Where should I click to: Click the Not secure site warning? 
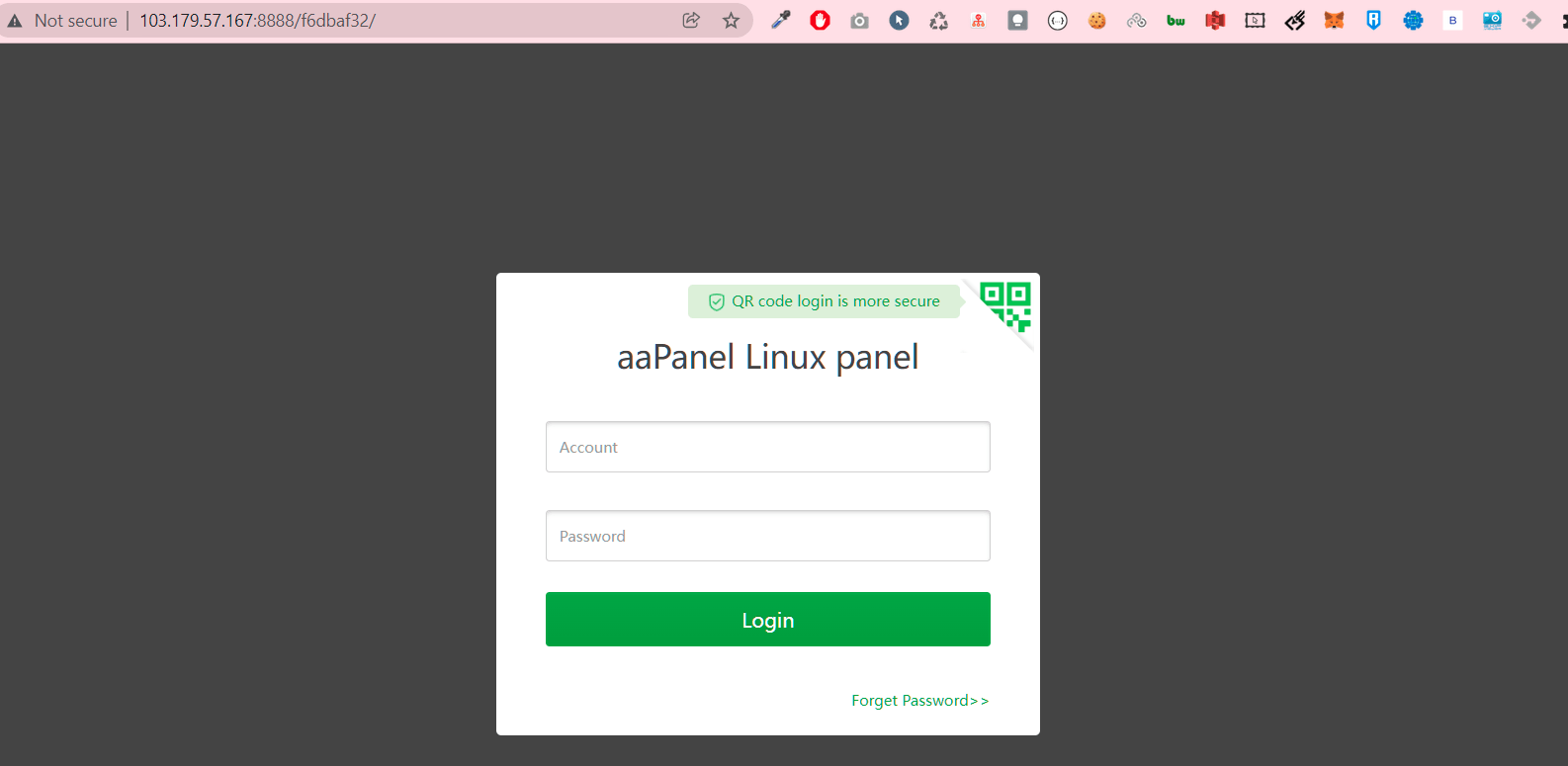tap(63, 21)
